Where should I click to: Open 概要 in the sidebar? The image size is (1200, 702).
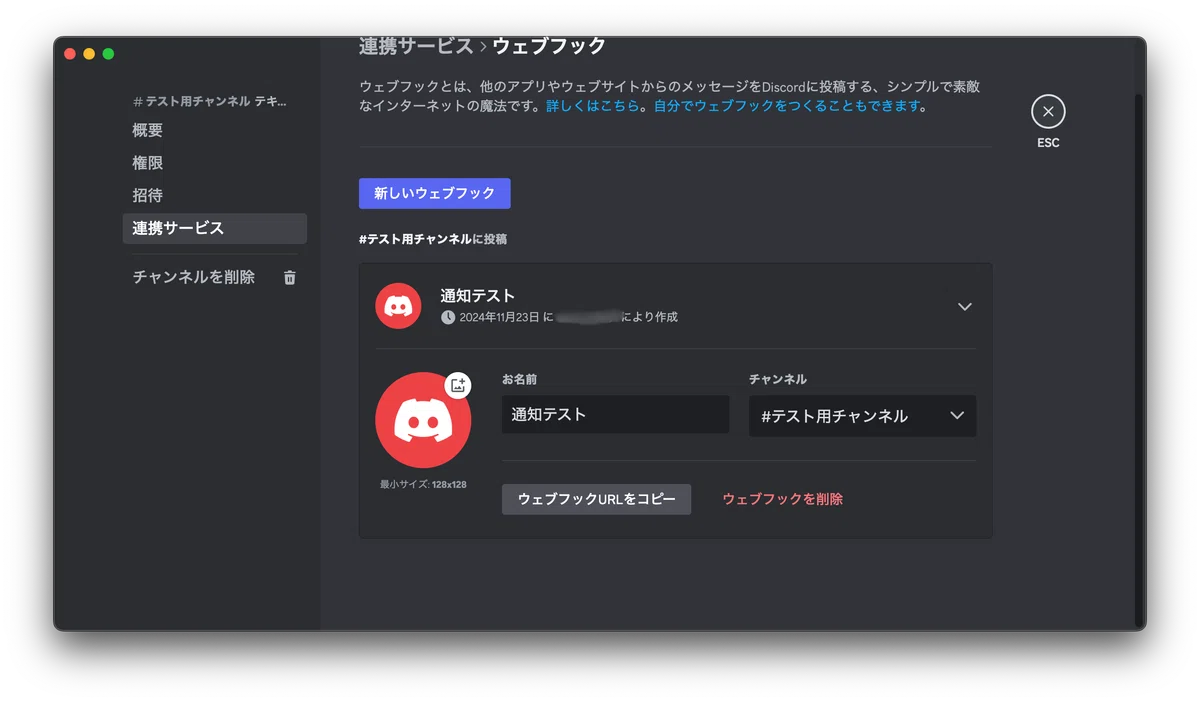[x=215, y=130]
